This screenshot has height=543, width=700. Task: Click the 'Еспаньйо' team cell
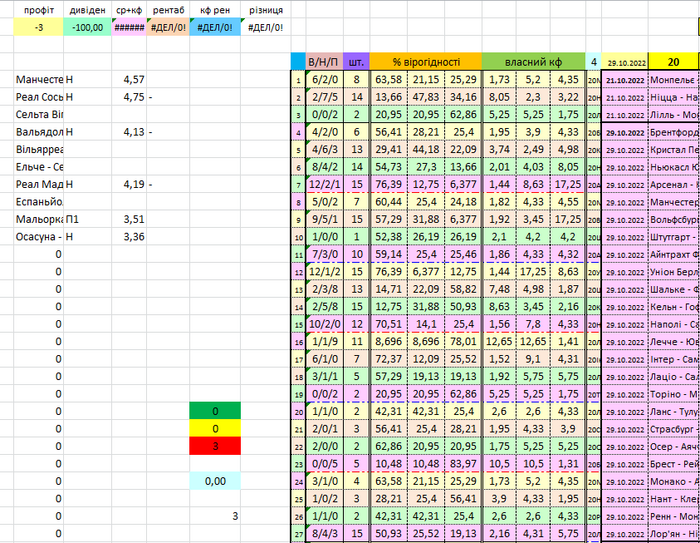[39, 201]
